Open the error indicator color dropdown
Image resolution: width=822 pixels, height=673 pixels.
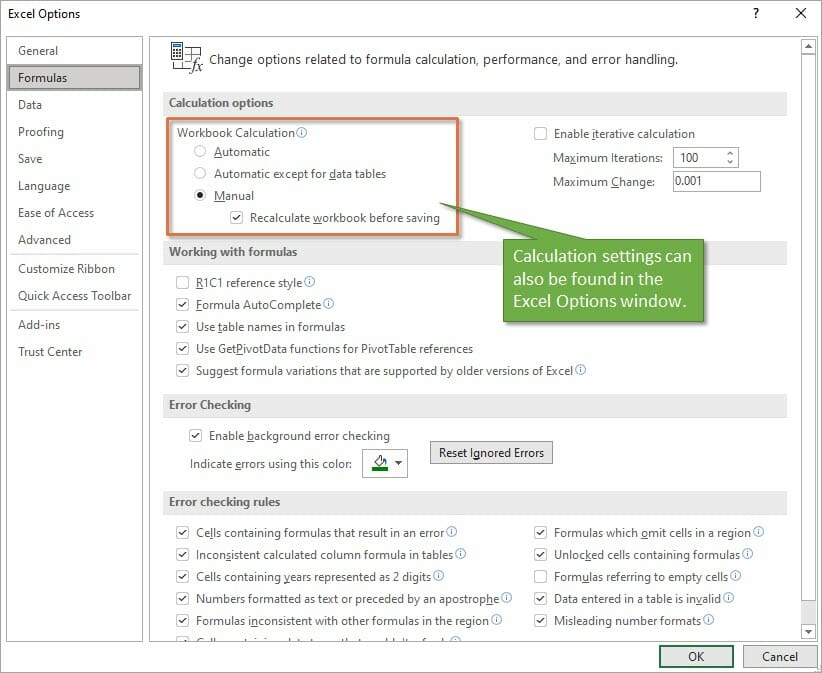pyautogui.click(x=399, y=463)
